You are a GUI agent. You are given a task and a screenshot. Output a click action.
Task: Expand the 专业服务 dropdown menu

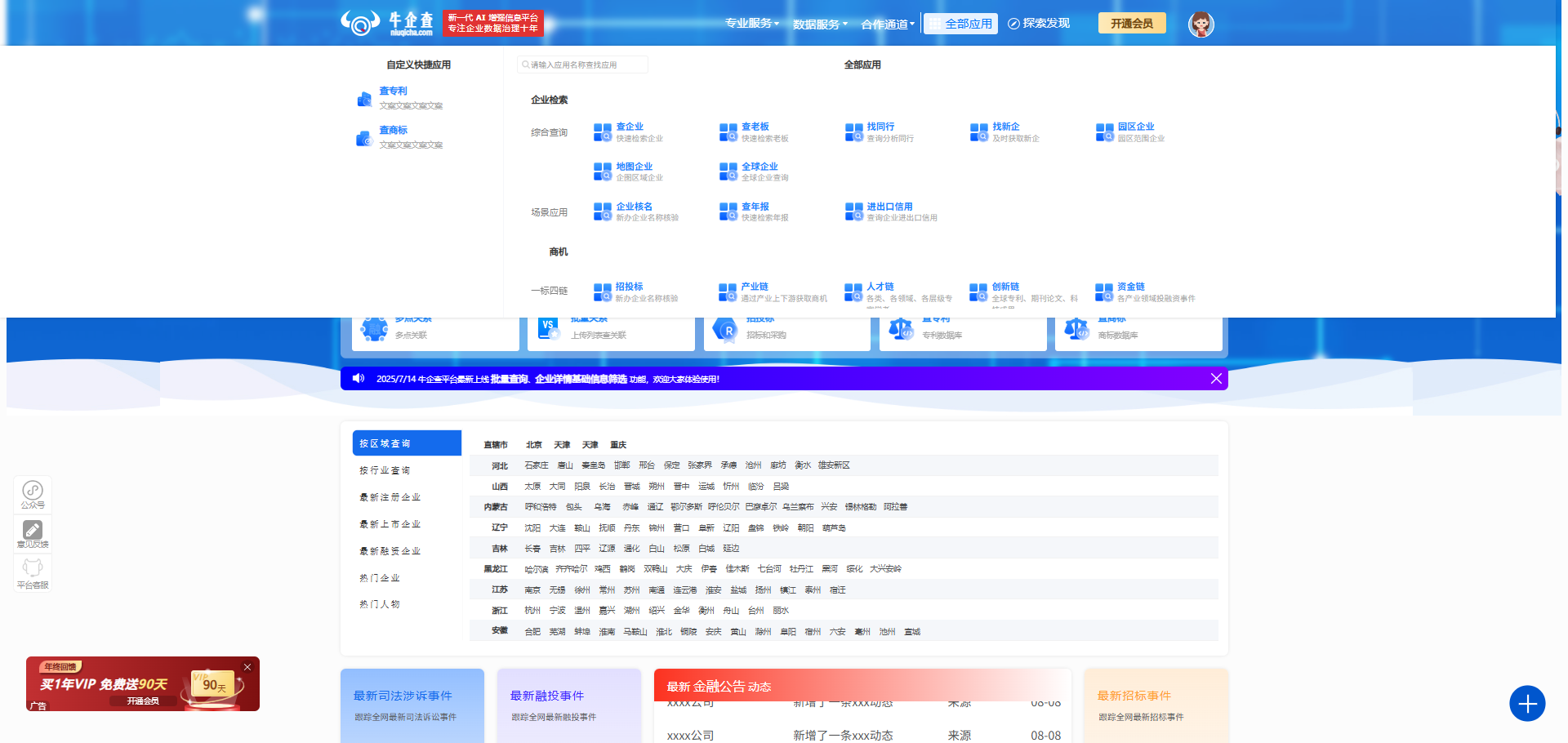[x=751, y=24]
